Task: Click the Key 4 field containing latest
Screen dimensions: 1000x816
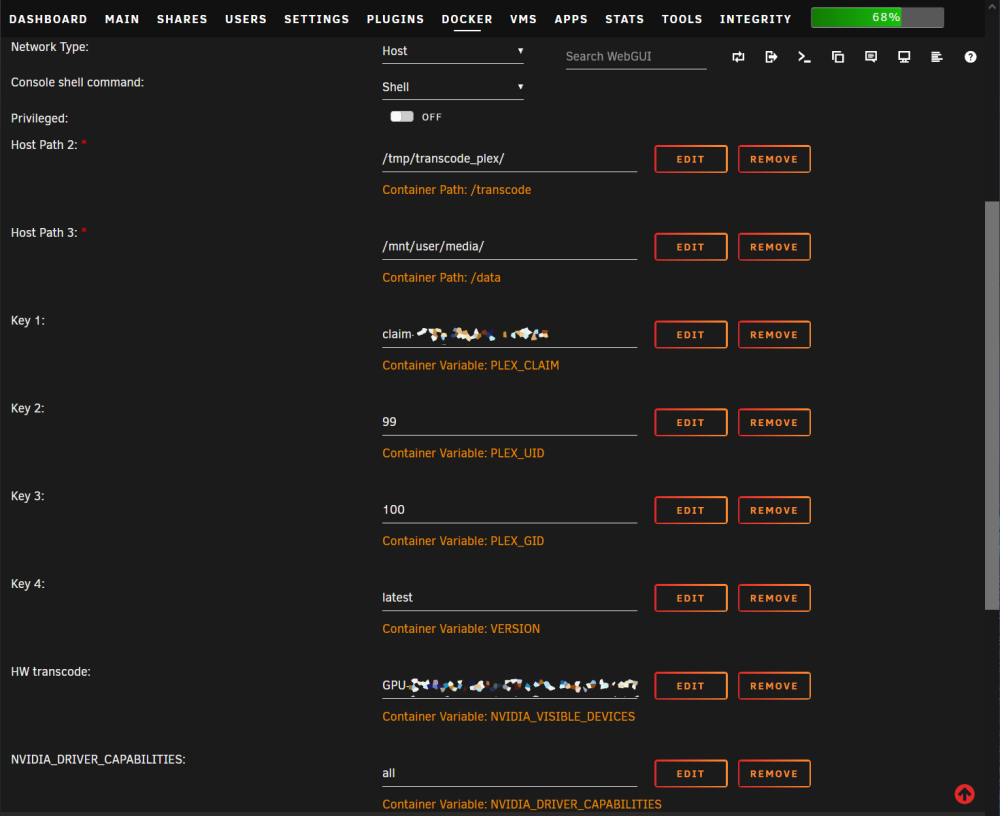Action: click(x=510, y=598)
